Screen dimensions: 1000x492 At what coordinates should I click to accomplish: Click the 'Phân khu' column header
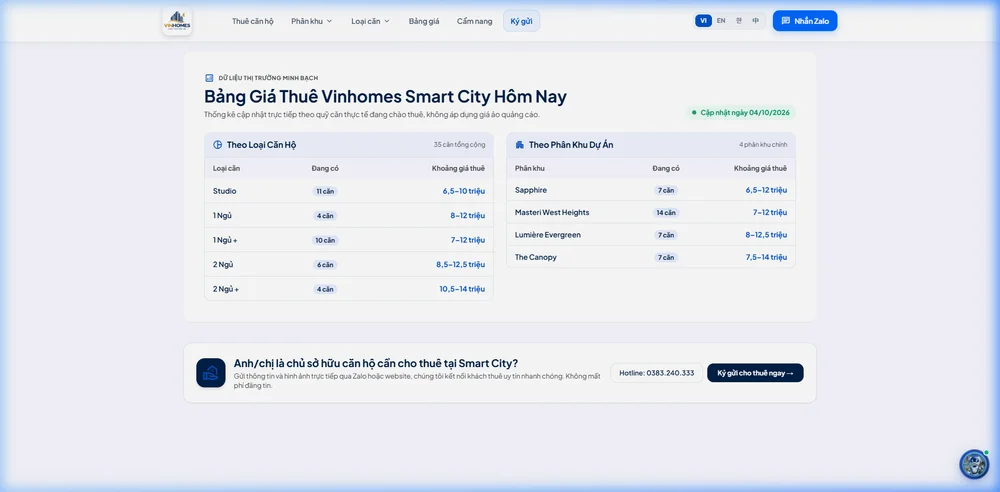point(530,168)
